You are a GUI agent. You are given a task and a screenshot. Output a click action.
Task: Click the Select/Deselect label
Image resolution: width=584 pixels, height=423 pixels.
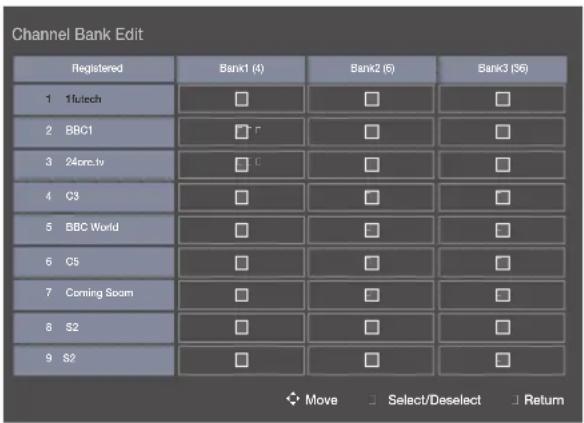434,400
